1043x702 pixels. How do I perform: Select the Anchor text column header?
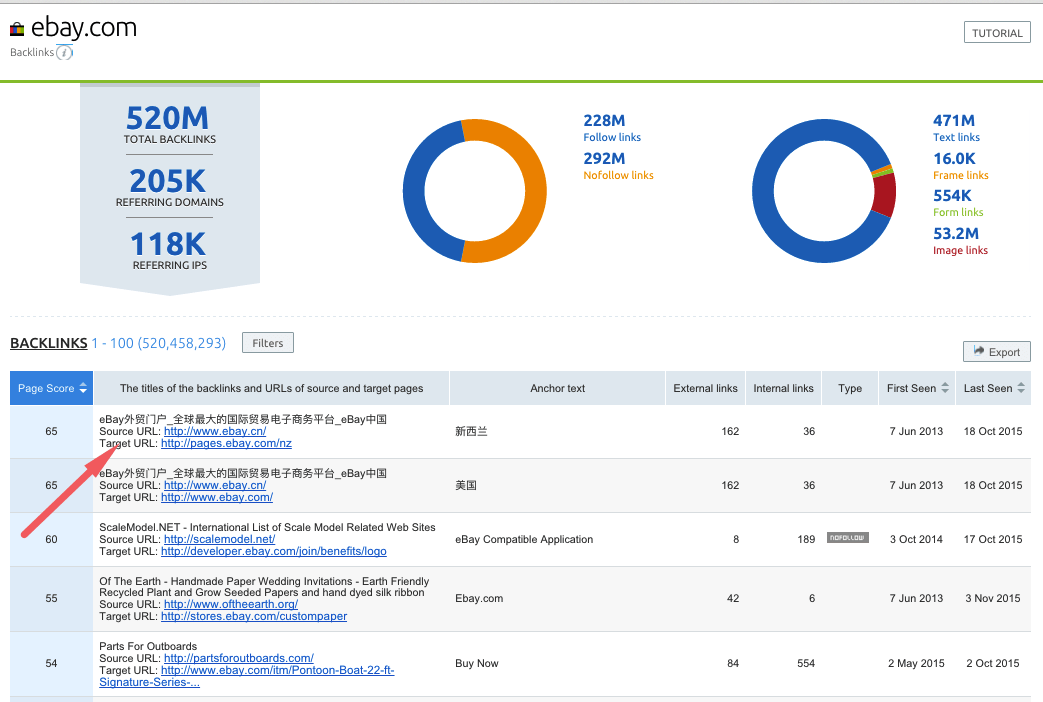(557, 387)
